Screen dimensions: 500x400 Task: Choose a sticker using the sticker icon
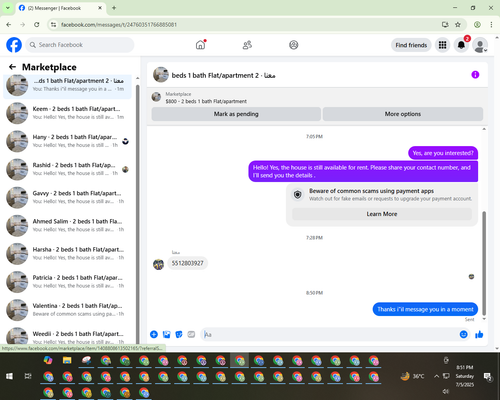pyautogui.click(x=179, y=334)
